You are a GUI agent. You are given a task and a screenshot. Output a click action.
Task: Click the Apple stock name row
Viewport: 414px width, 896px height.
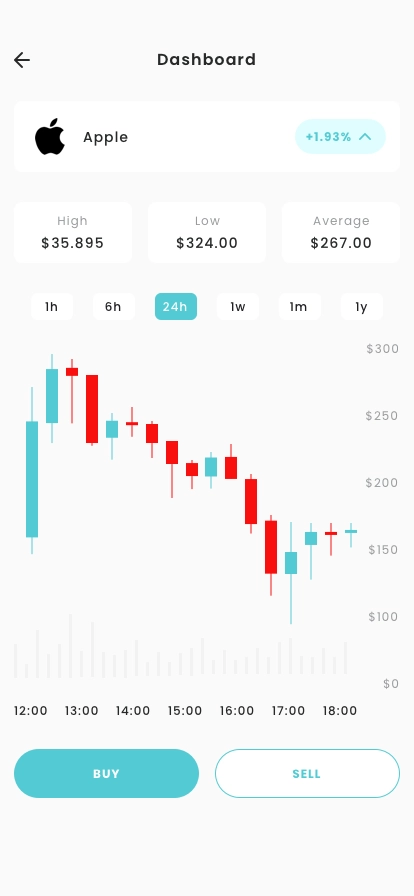tap(207, 137)
